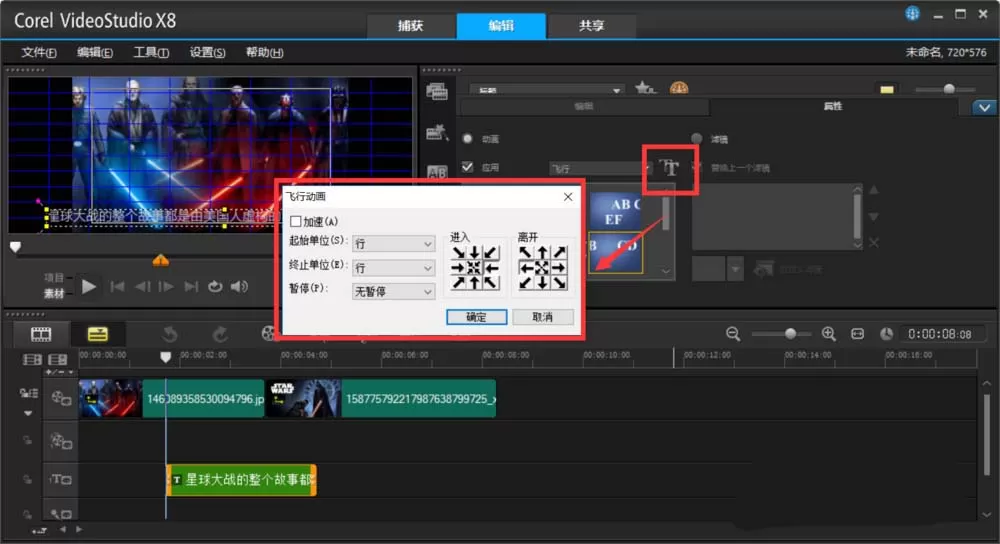This screenshot has height=544, width=1000.
Task: Switch to the 捕获 tab
Action: coord(411,26)
